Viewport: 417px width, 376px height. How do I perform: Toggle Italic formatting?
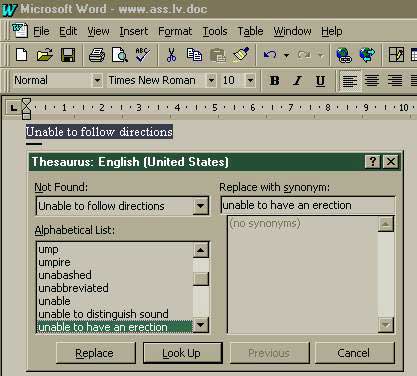click(x=297, y=80)
